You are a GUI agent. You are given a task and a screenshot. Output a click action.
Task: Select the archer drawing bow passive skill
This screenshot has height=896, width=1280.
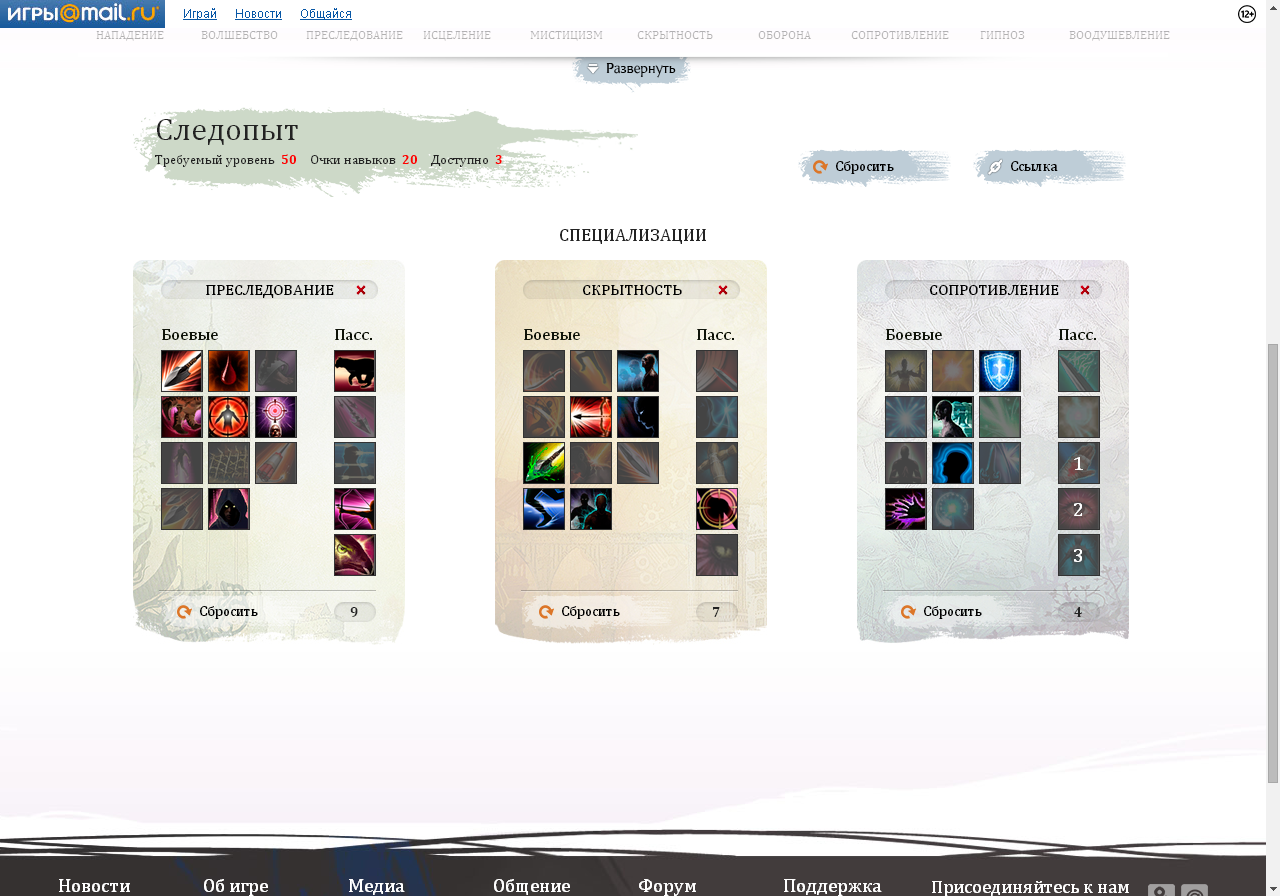[355, 509]
